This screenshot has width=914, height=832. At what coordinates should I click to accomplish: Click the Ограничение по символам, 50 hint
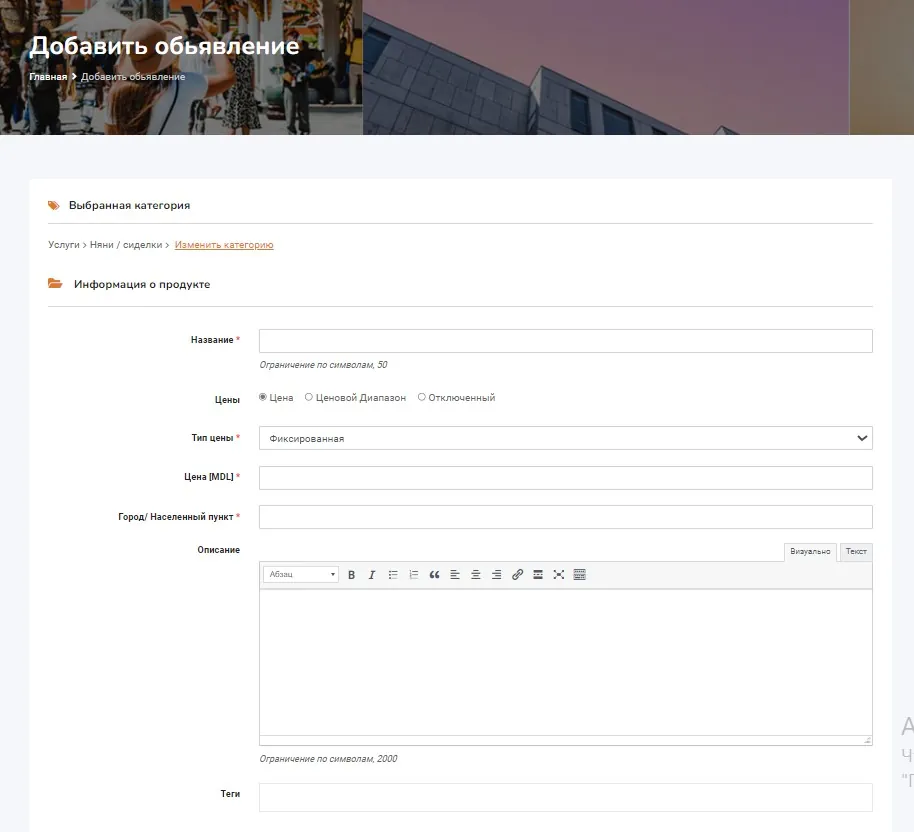(x=324, y=365)
